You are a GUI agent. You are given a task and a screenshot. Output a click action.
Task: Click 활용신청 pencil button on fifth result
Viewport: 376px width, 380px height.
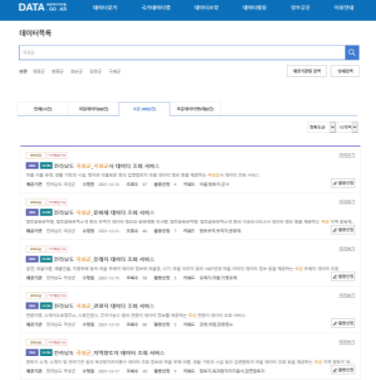[x=343, y=370]
